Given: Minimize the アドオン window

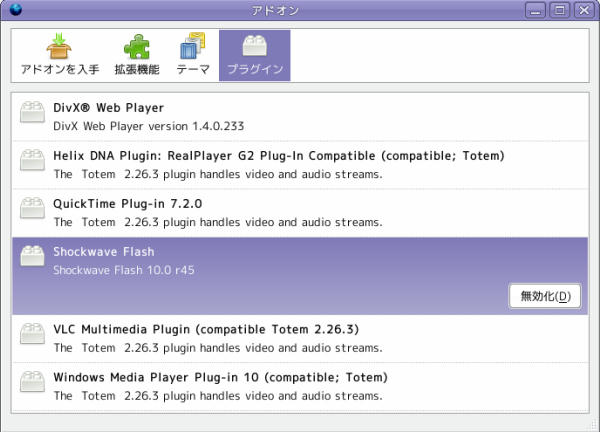Looking at the screenshot, I should (535, 10).
